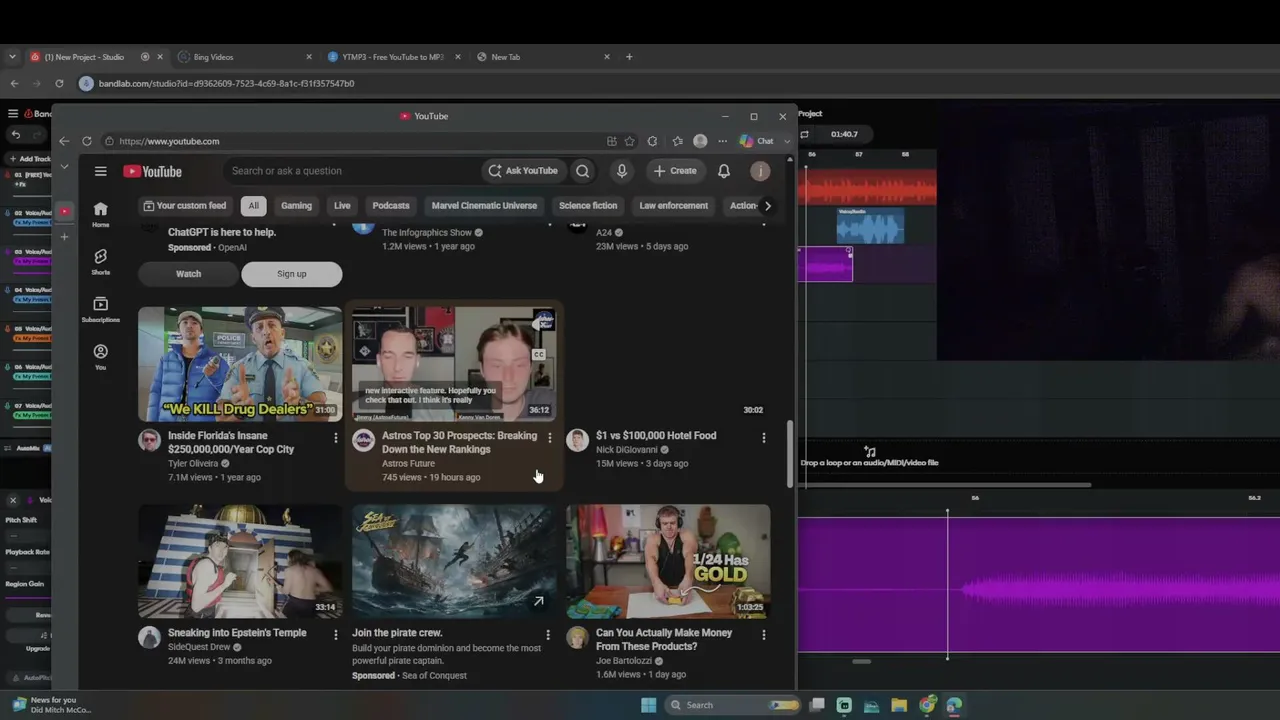Show more category chips with the right arrow
Image resolution: width=1280 pixels, height=720 pixels.
767,206
